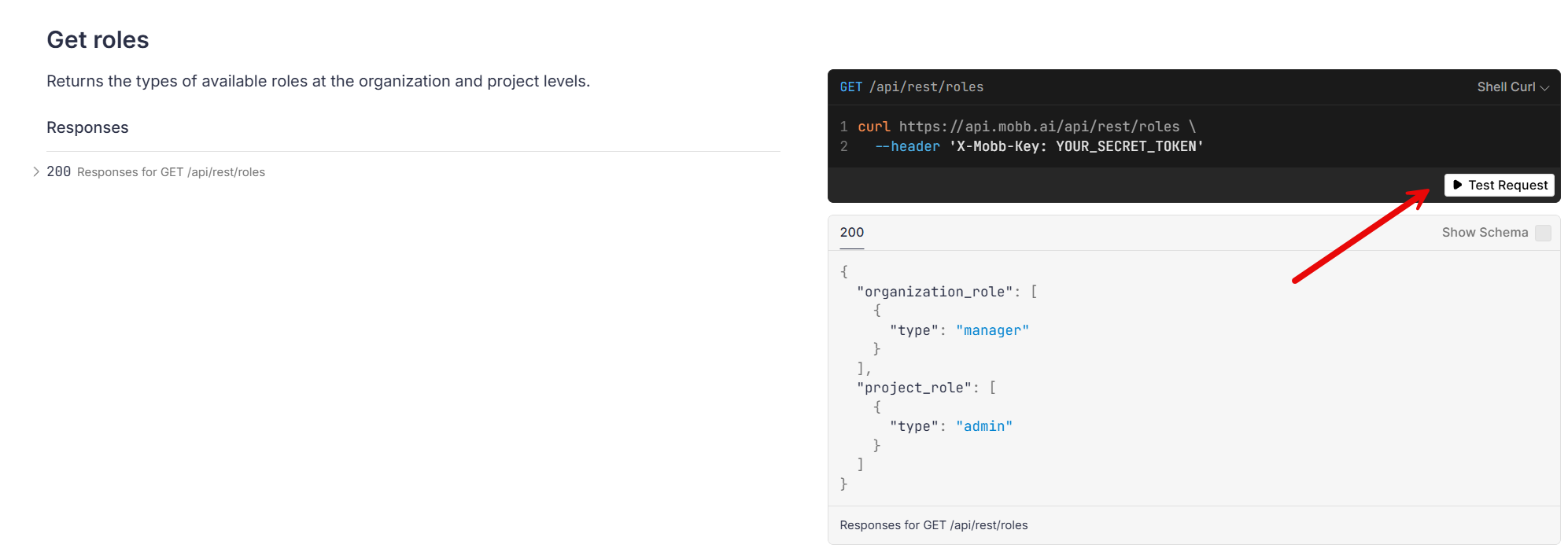Click the "admin" value in JSON response

click(x=983, y=426)
